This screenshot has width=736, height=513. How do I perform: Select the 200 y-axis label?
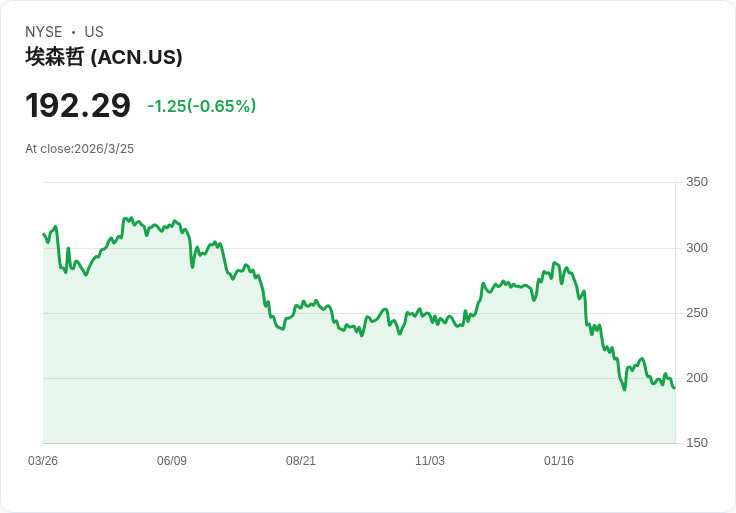coord(697,378)
